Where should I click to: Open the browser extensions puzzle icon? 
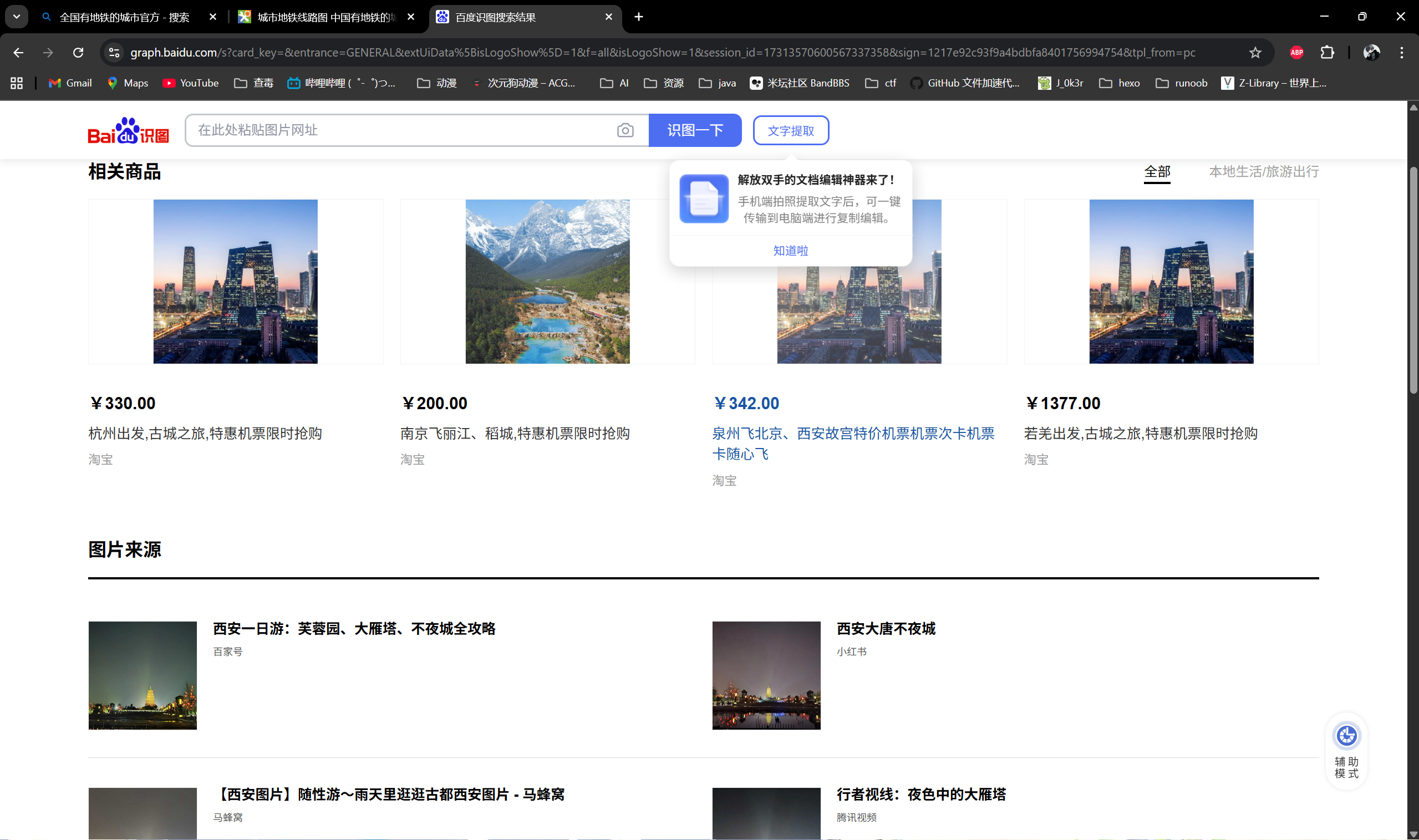(1327, 53)
